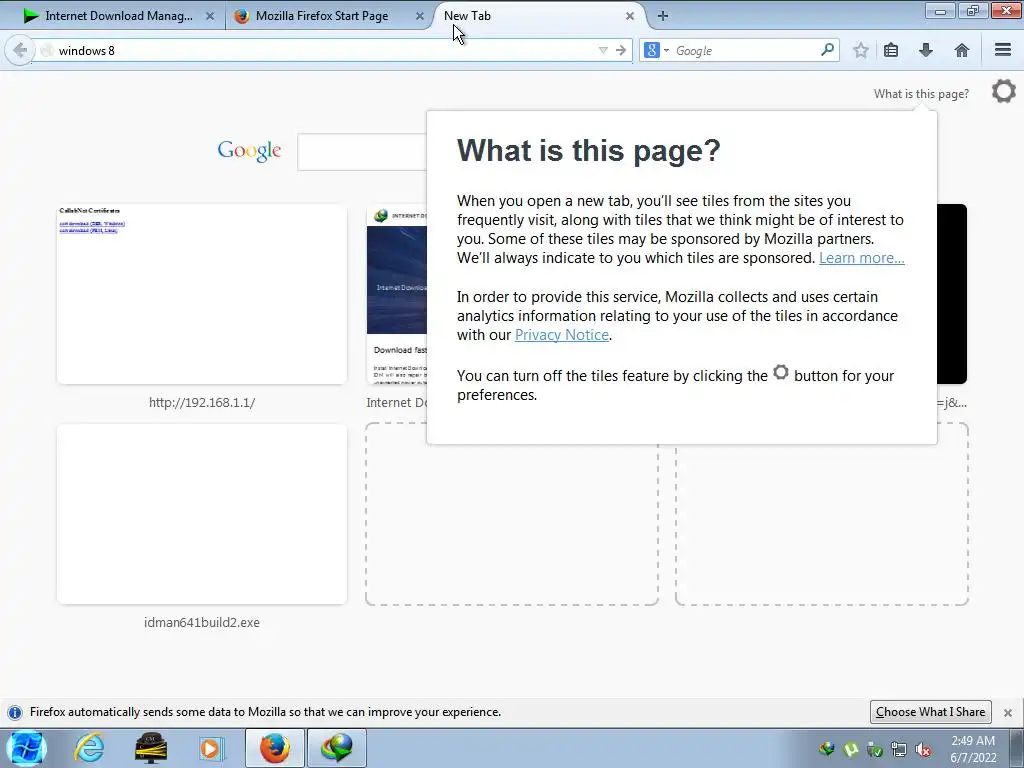Screen dimensions: 1024x768
Task: Close the New Tab tab
Action: 630,16
